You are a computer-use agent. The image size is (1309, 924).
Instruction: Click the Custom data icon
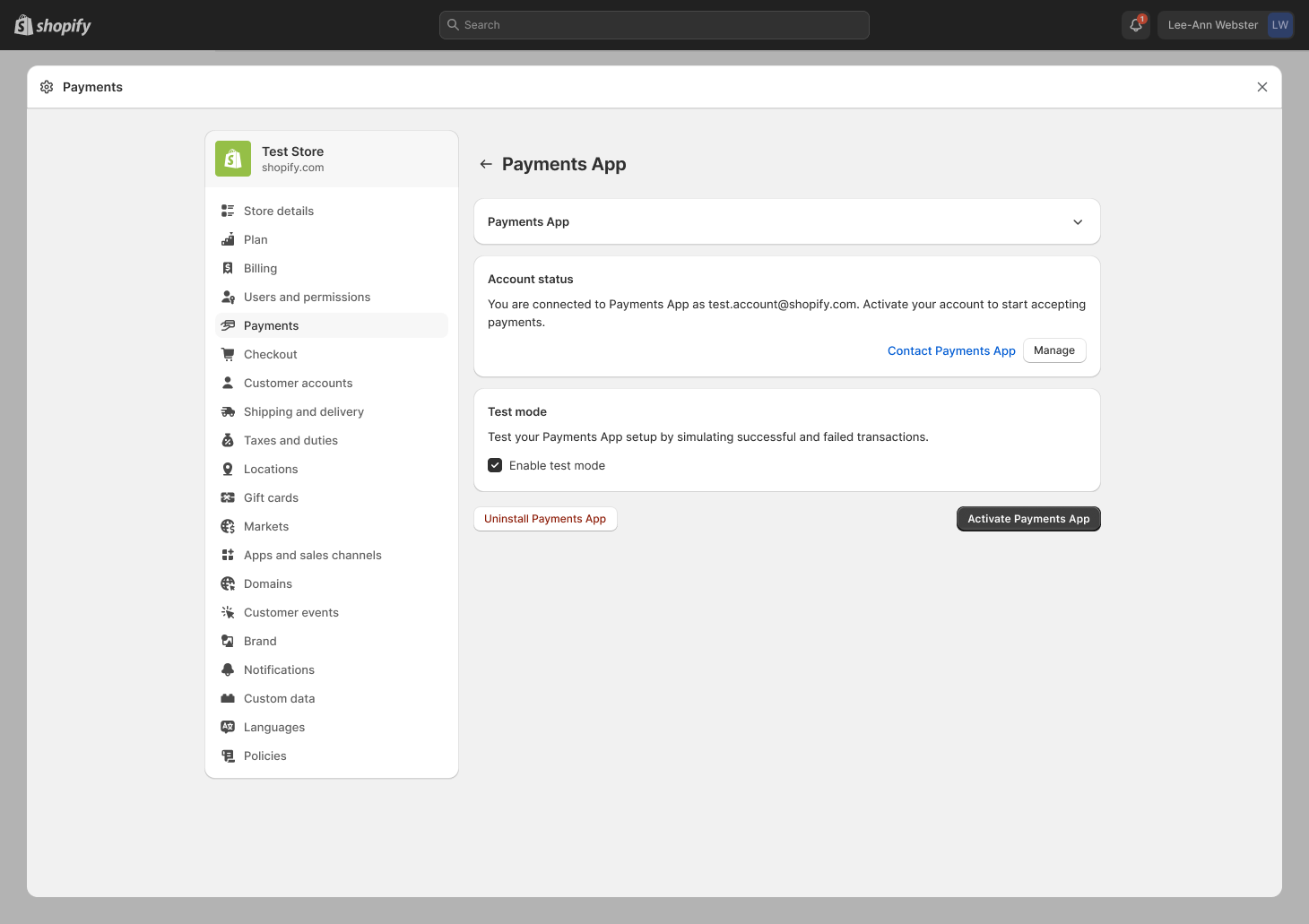click(228, 698)
